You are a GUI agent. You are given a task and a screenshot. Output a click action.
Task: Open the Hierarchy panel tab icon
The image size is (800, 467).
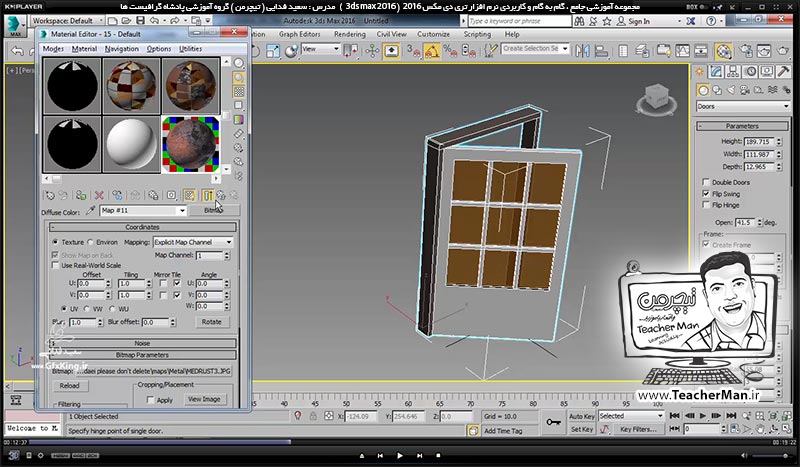(733, 72)
